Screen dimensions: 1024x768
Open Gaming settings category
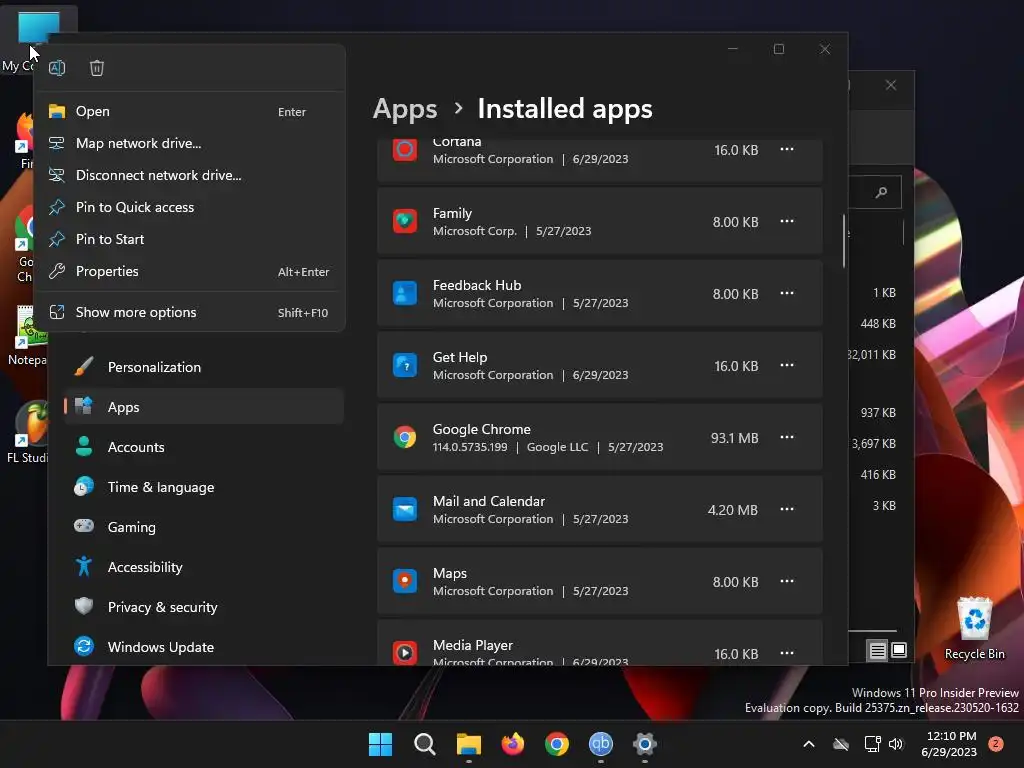pos(204,527)
